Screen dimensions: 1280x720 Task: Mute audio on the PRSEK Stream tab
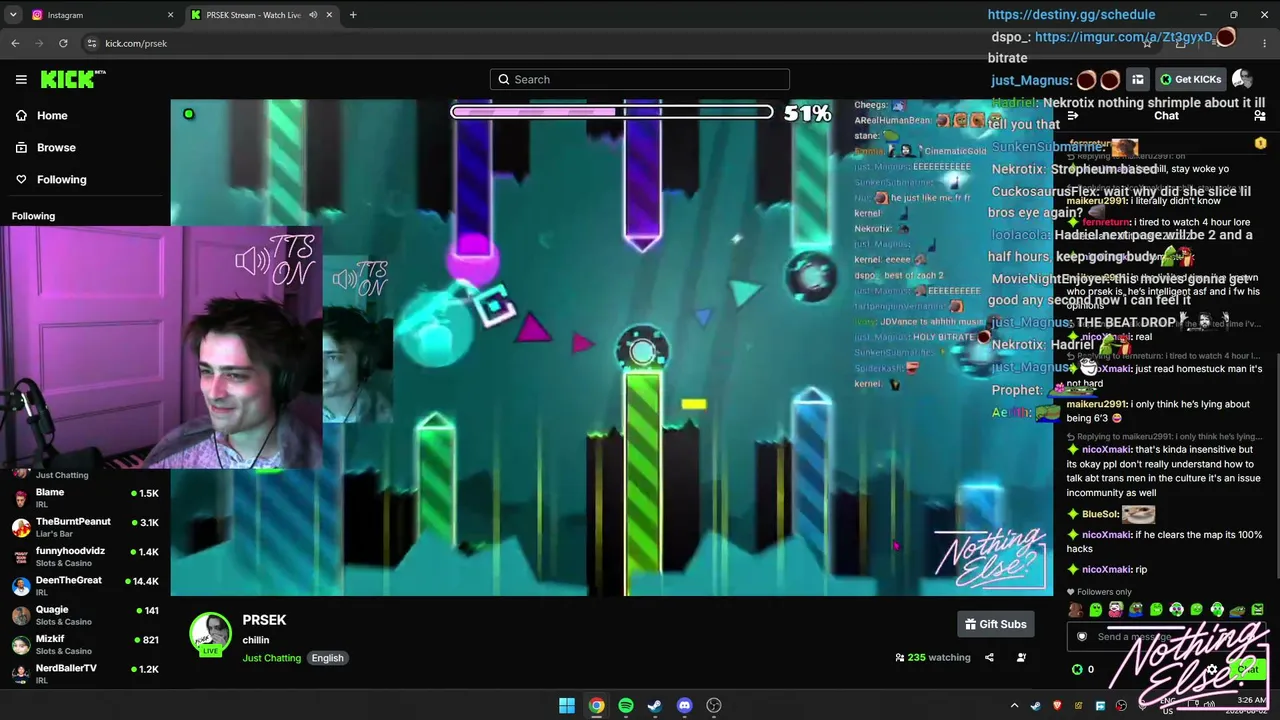[313, 15]
